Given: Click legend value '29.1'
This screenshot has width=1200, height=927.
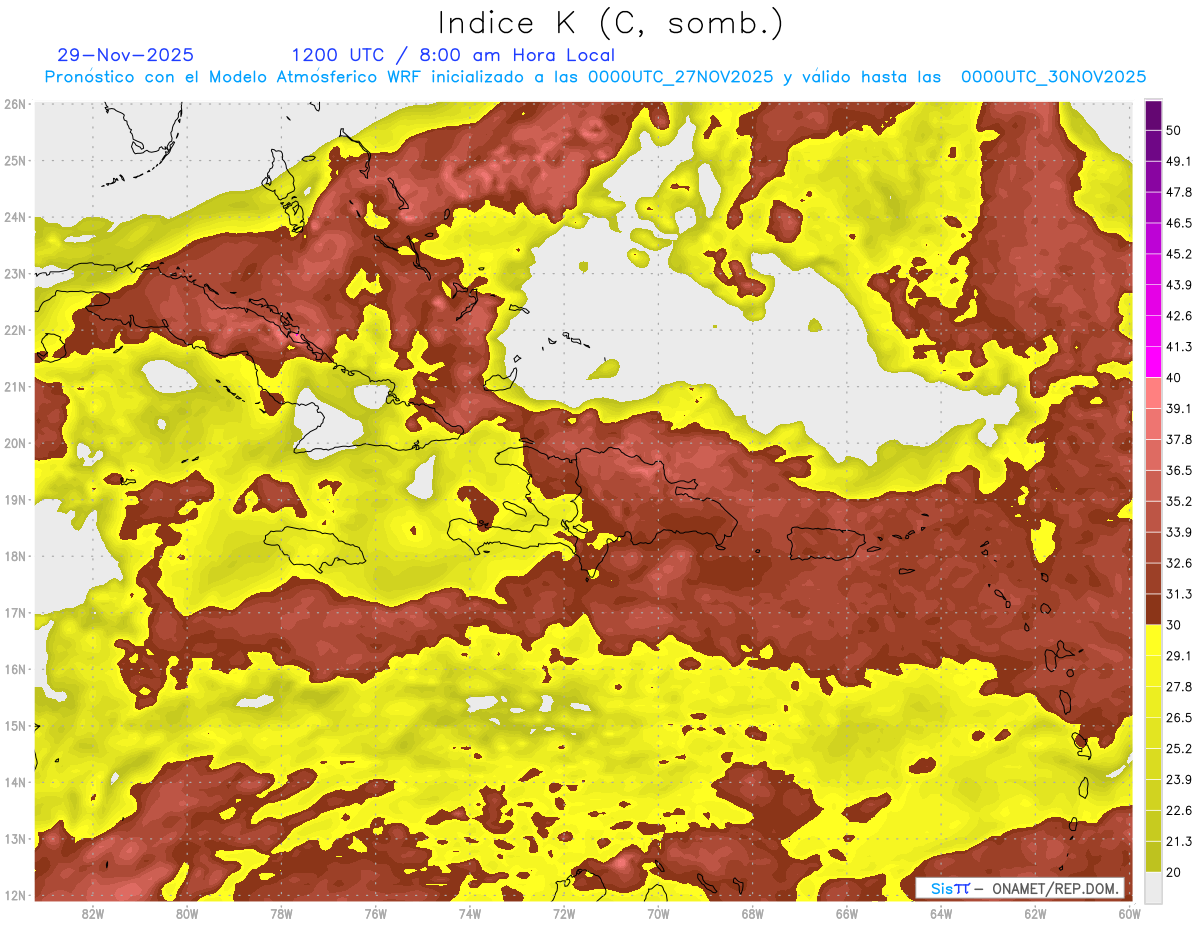Looking at the screenshot, I should (x=1178, y=655).
